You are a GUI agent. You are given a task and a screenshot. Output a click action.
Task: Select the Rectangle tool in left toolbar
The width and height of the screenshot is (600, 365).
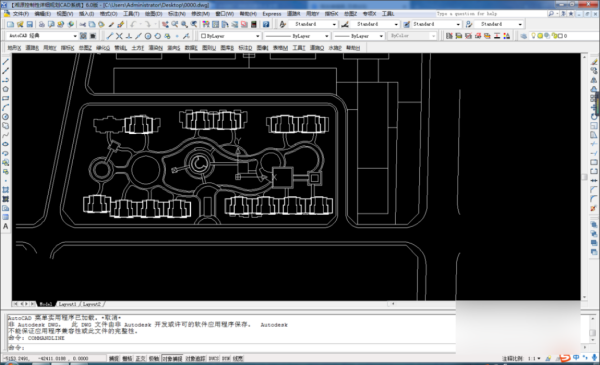pyautogui.click(x=5, y=98)
